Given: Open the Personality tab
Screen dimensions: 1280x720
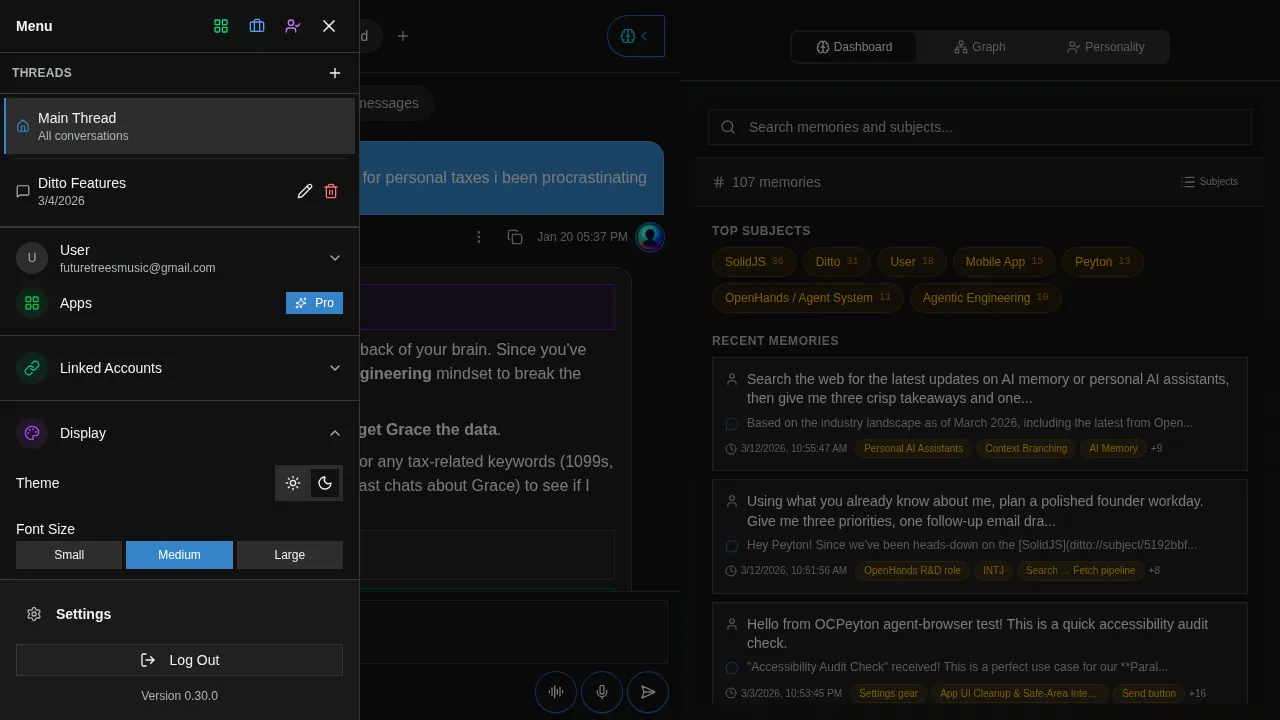Looking at the screenshot, I should [1105, 47].
